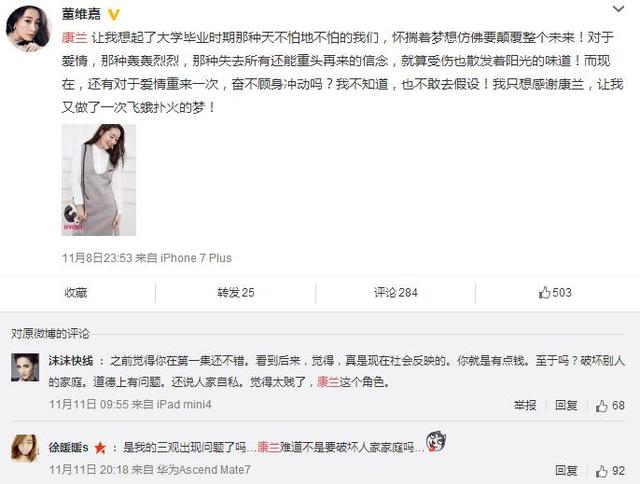Open the 转发 25 repost tab
Image resolution: width=640 pixels, height=484 pixels.
236,293
